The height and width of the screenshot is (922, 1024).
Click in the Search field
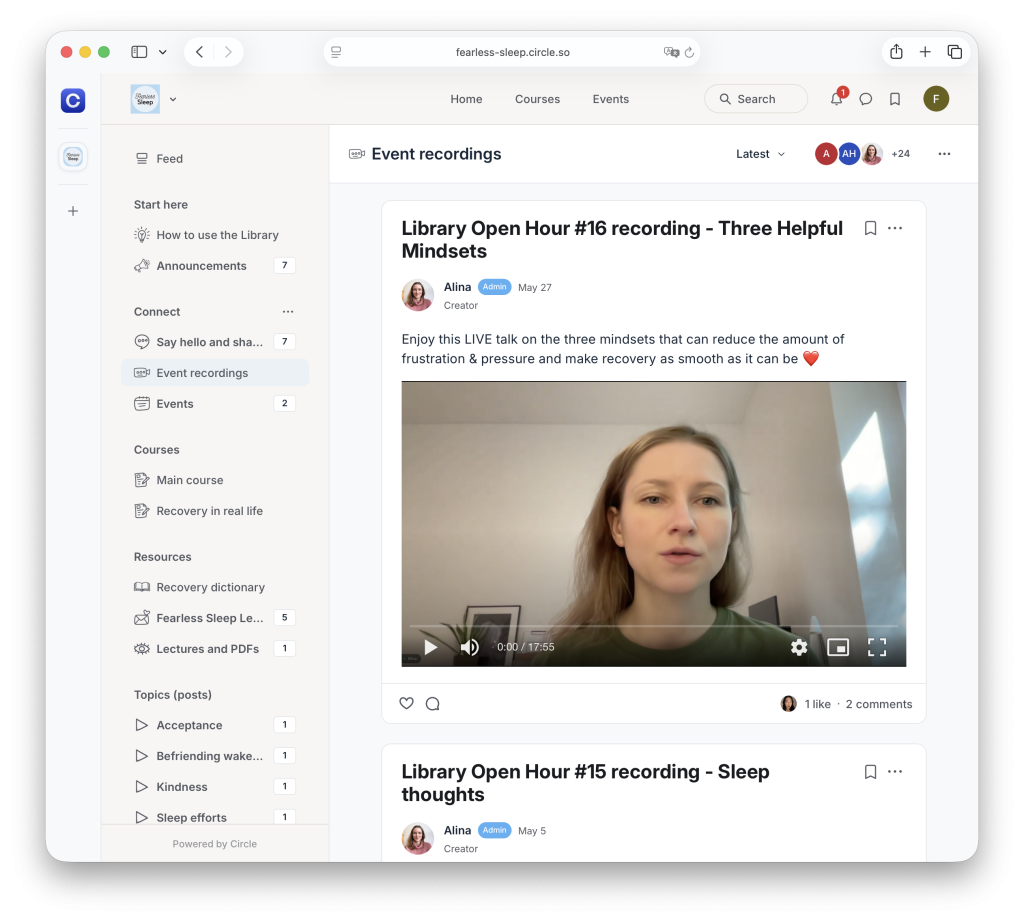756,99
